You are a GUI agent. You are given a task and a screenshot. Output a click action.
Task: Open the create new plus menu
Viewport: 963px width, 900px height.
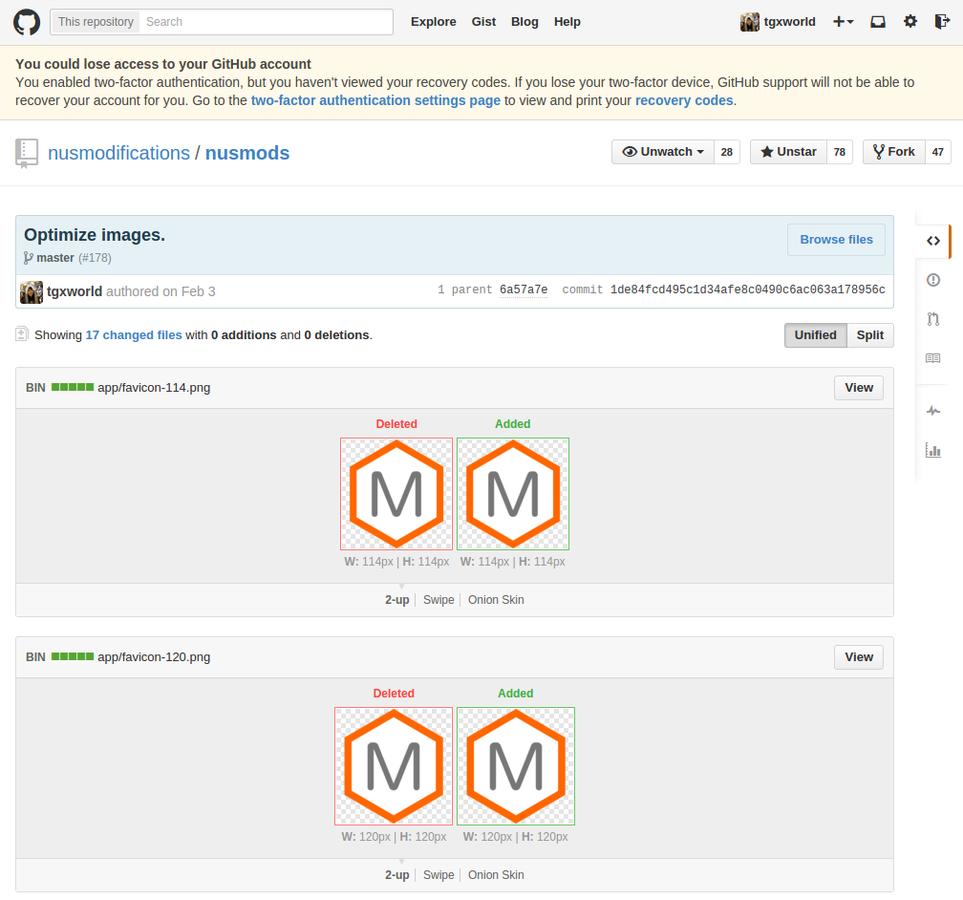[843, 22]
